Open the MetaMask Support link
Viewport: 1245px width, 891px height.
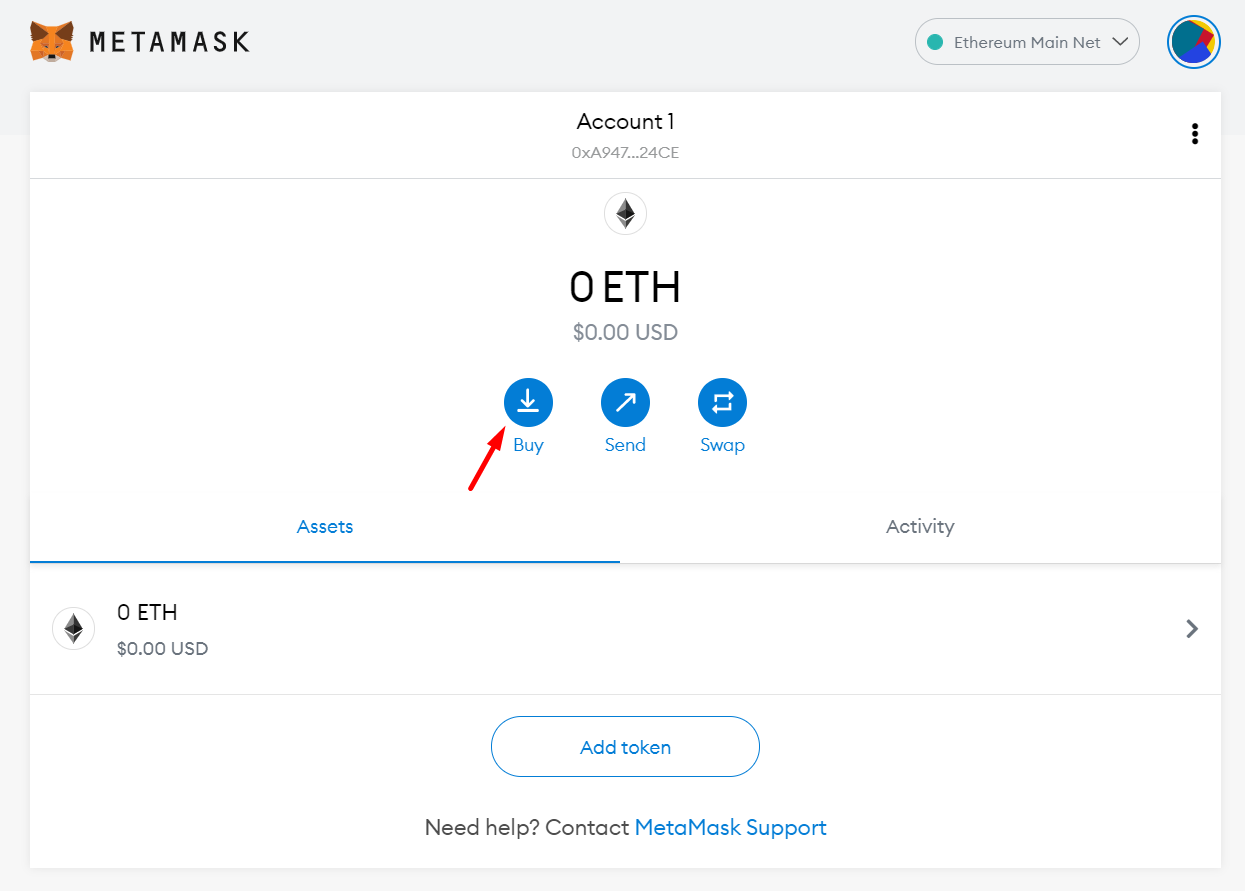tap(730, 828)
